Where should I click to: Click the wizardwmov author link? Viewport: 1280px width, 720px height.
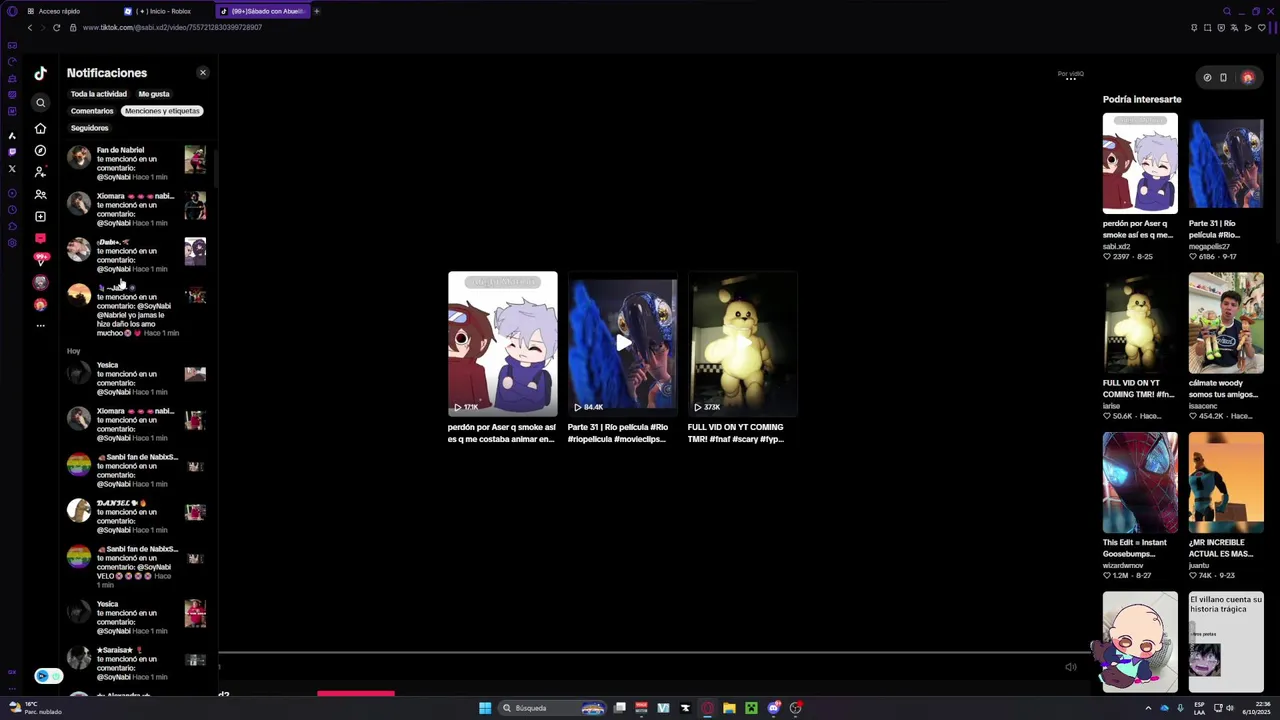coord(1123,566)
